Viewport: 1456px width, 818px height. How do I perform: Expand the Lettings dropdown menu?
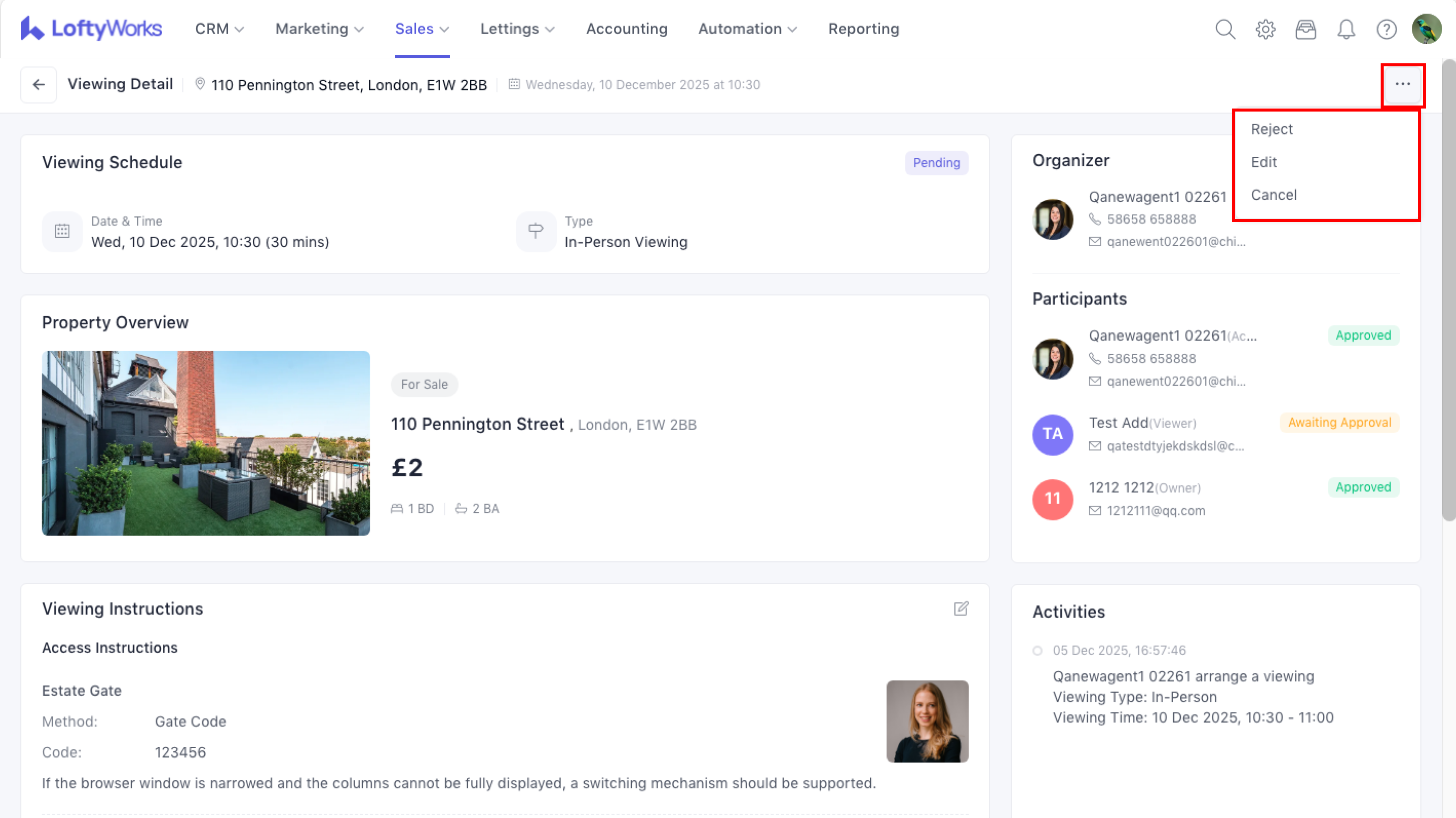(517, 29)
